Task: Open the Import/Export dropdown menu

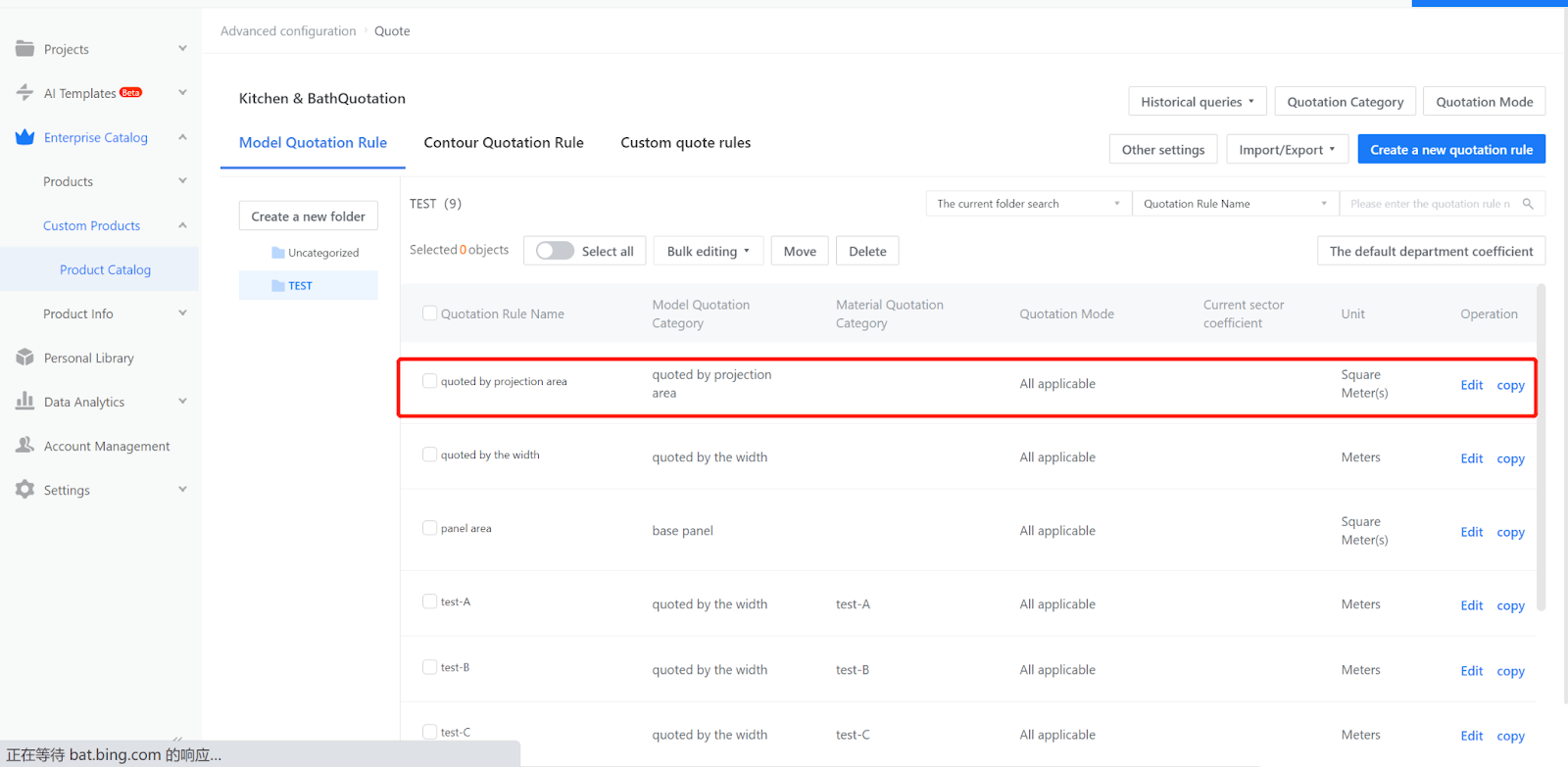Action: tap(1286, 150)
